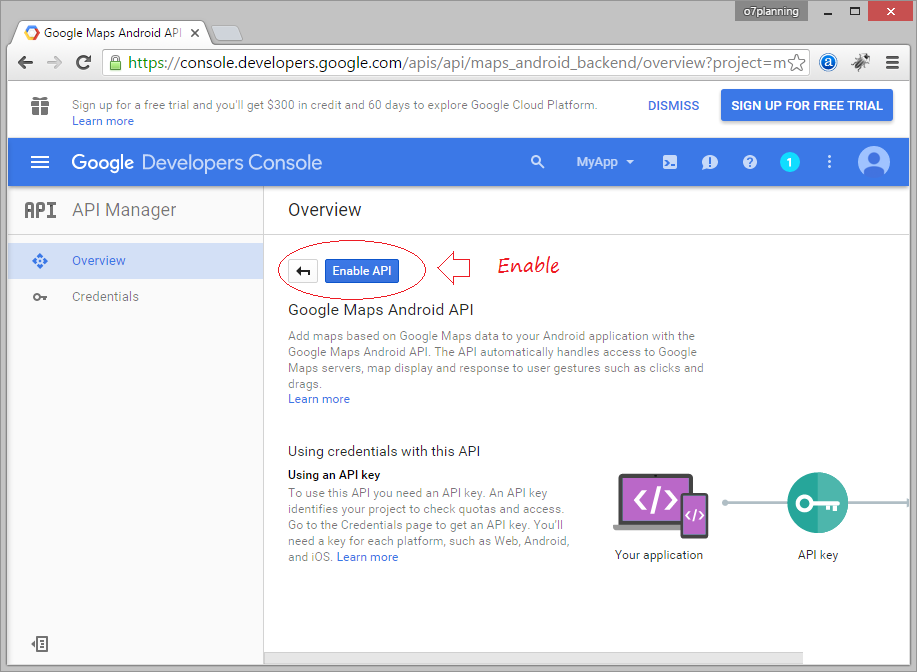The height and width of the screenshot is (672, 917).
Task: Select Overview in the API Manager sidebar
Action: (136, 261)
